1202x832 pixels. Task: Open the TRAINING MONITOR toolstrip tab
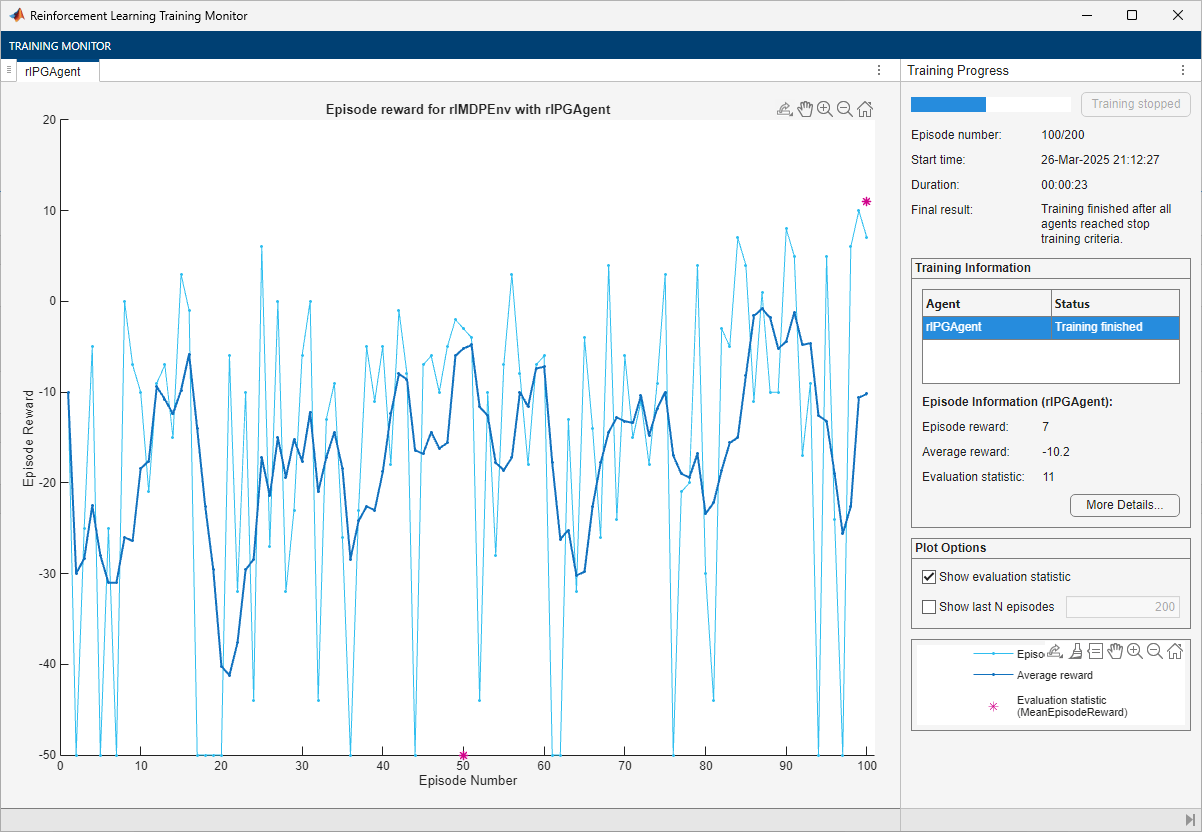60,46
